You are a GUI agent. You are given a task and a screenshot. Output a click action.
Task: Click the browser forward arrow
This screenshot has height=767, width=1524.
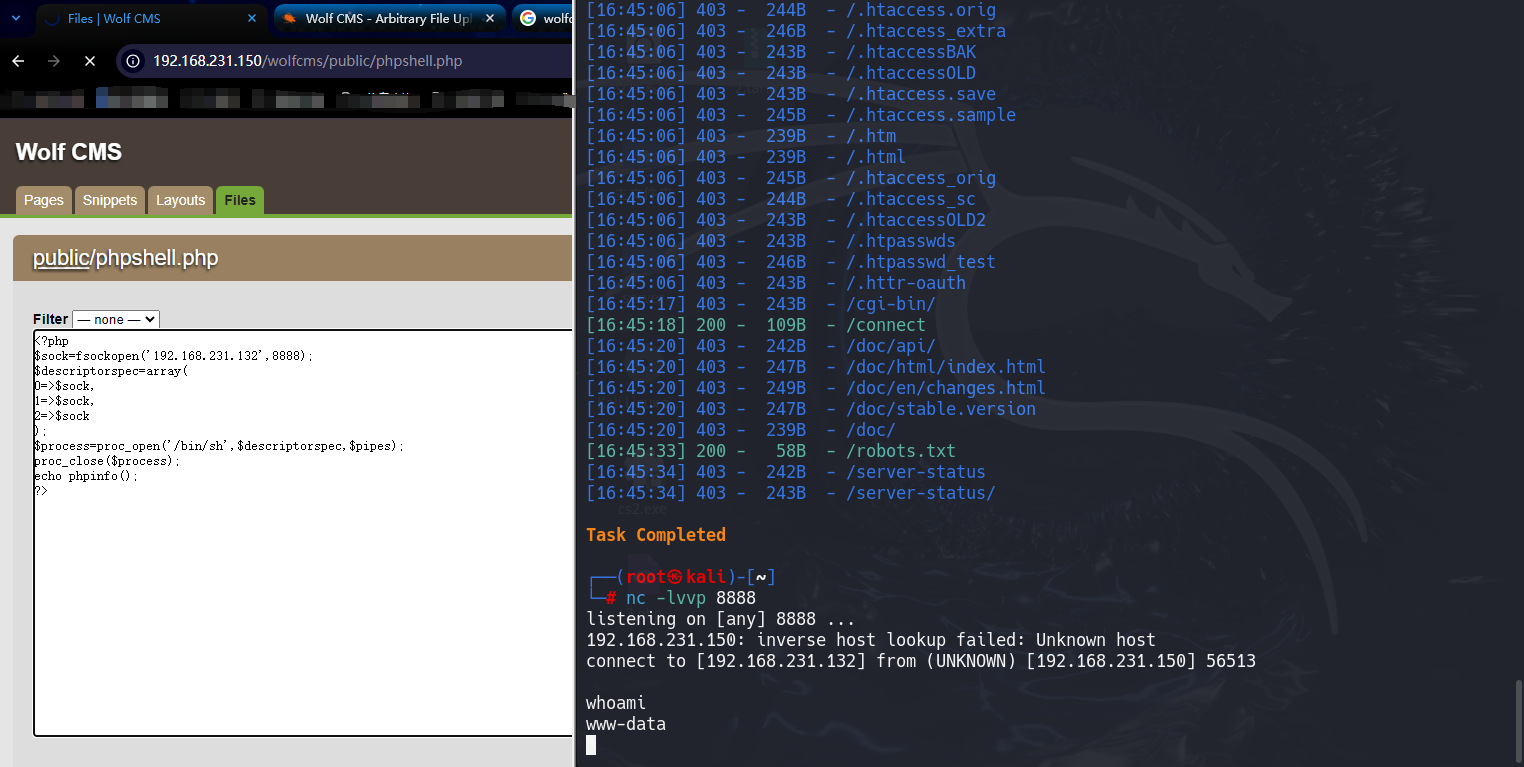click(x=54, y=61)
